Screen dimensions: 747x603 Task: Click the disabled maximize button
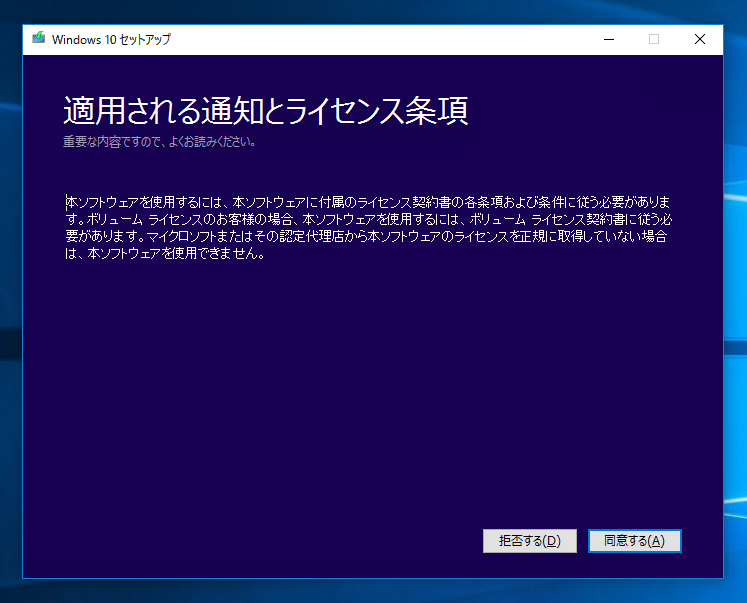[x=654, y=39]
